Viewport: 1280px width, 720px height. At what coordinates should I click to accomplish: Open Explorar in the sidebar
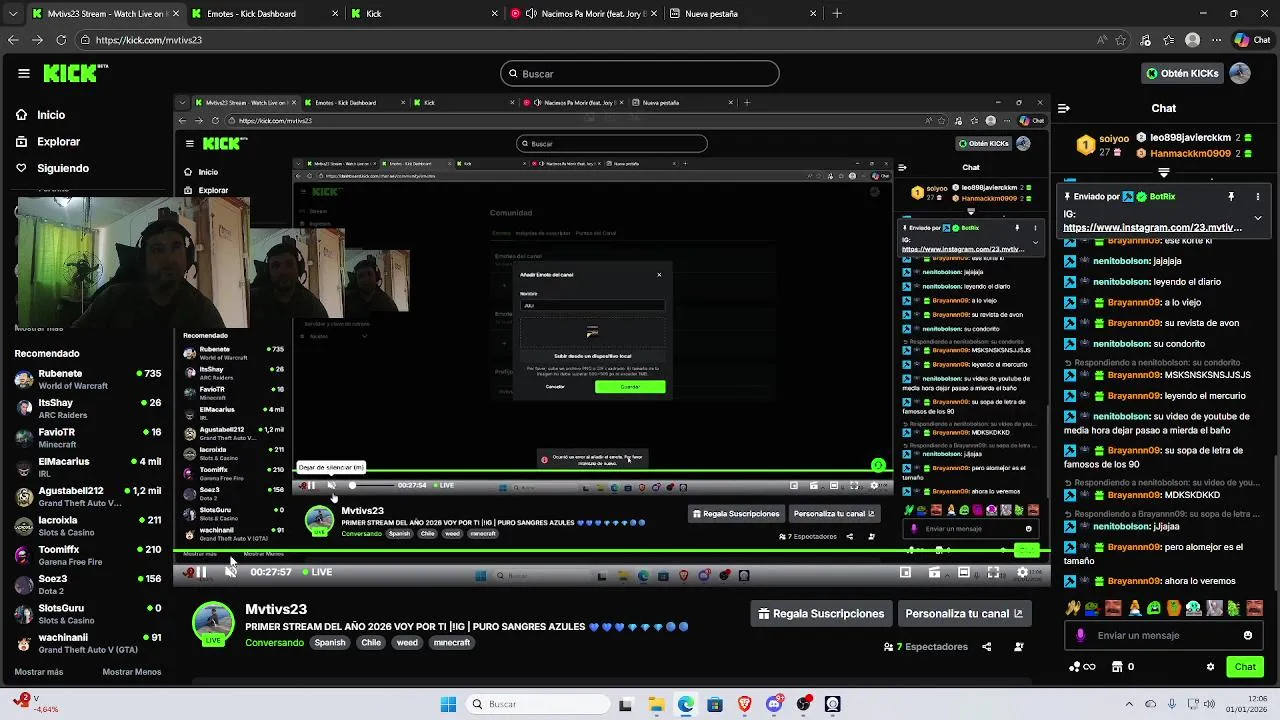click(58, 142)
